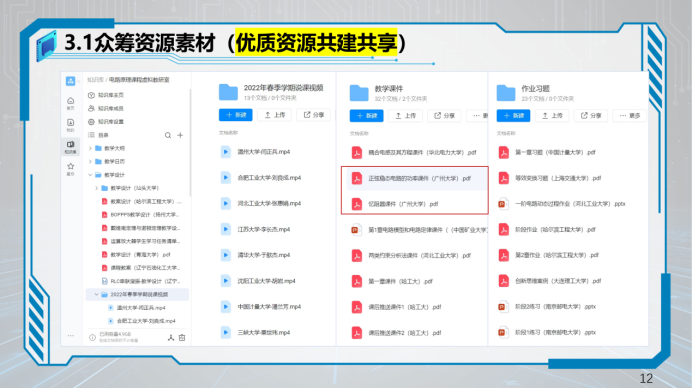Open 课后推送课件2（哈工大）.pdf
Viewport: 693px width, 388px height.
pos(405,333)
